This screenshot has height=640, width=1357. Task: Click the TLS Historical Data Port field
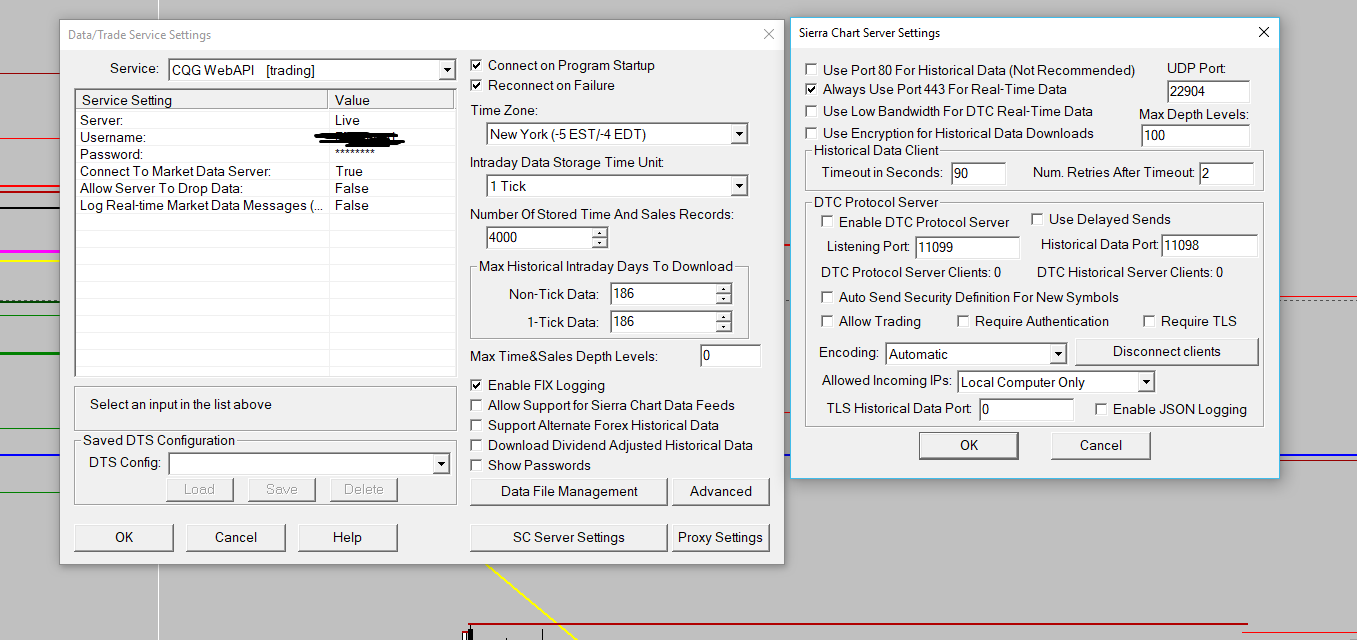1026,409
